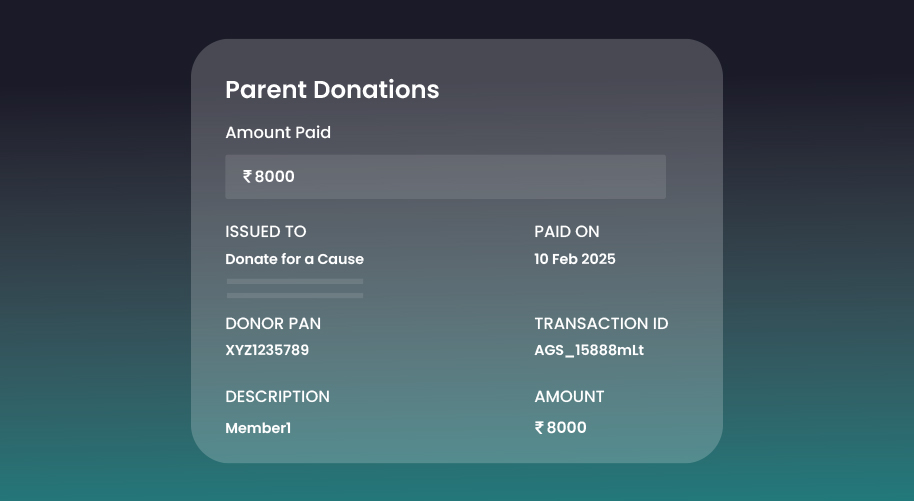
Task: Click the Amount Paid label
Action: [x=278, y=132]
